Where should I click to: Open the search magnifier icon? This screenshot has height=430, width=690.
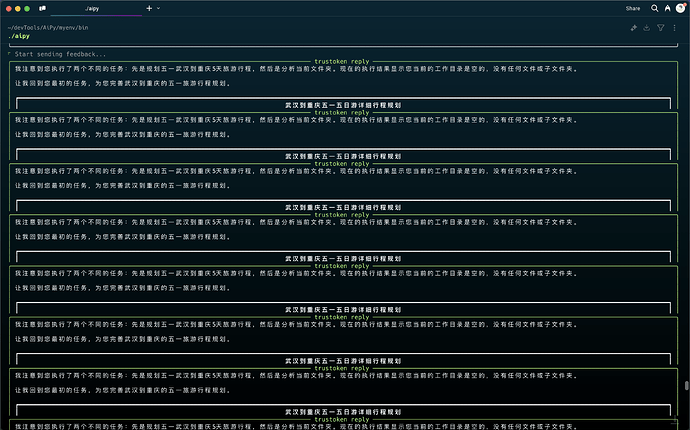[x=655, y=8]
